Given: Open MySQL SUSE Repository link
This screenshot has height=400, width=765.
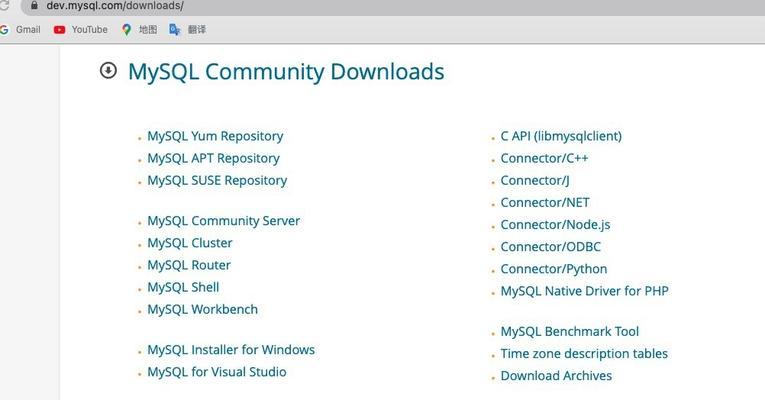Looking at the screenshot, I should pos(217,180).
